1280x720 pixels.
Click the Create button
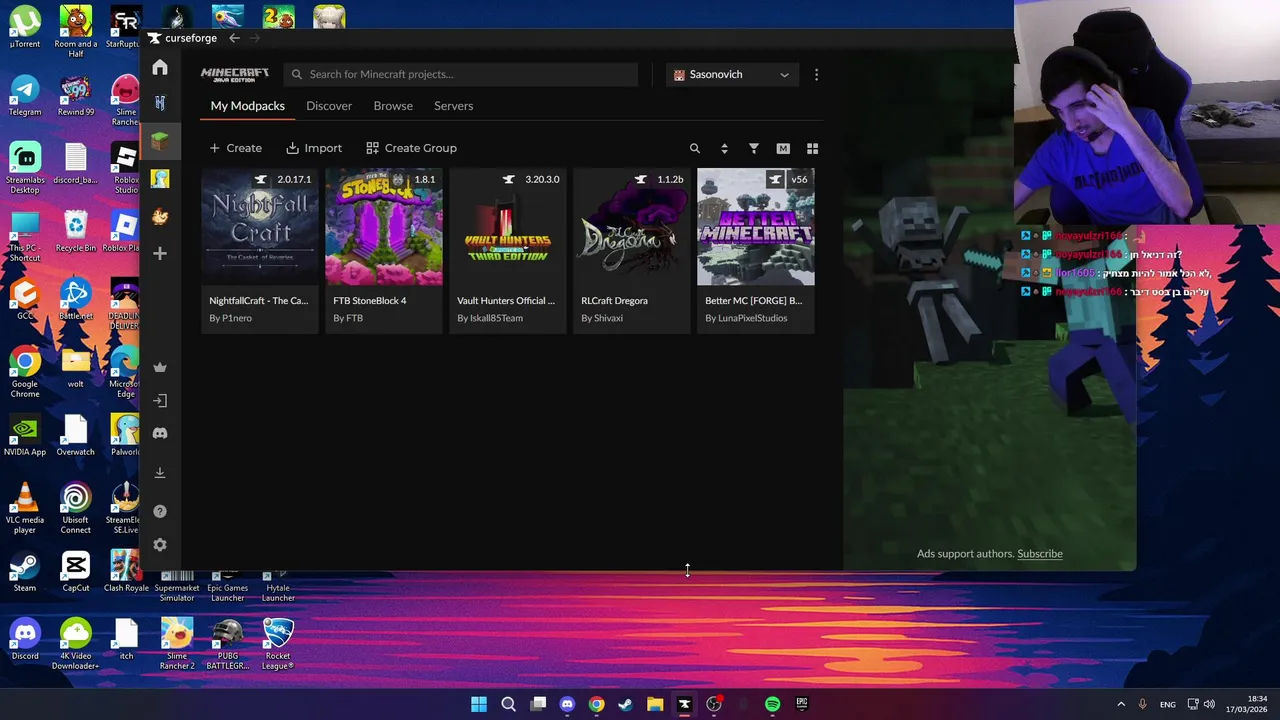pos(236,148)
